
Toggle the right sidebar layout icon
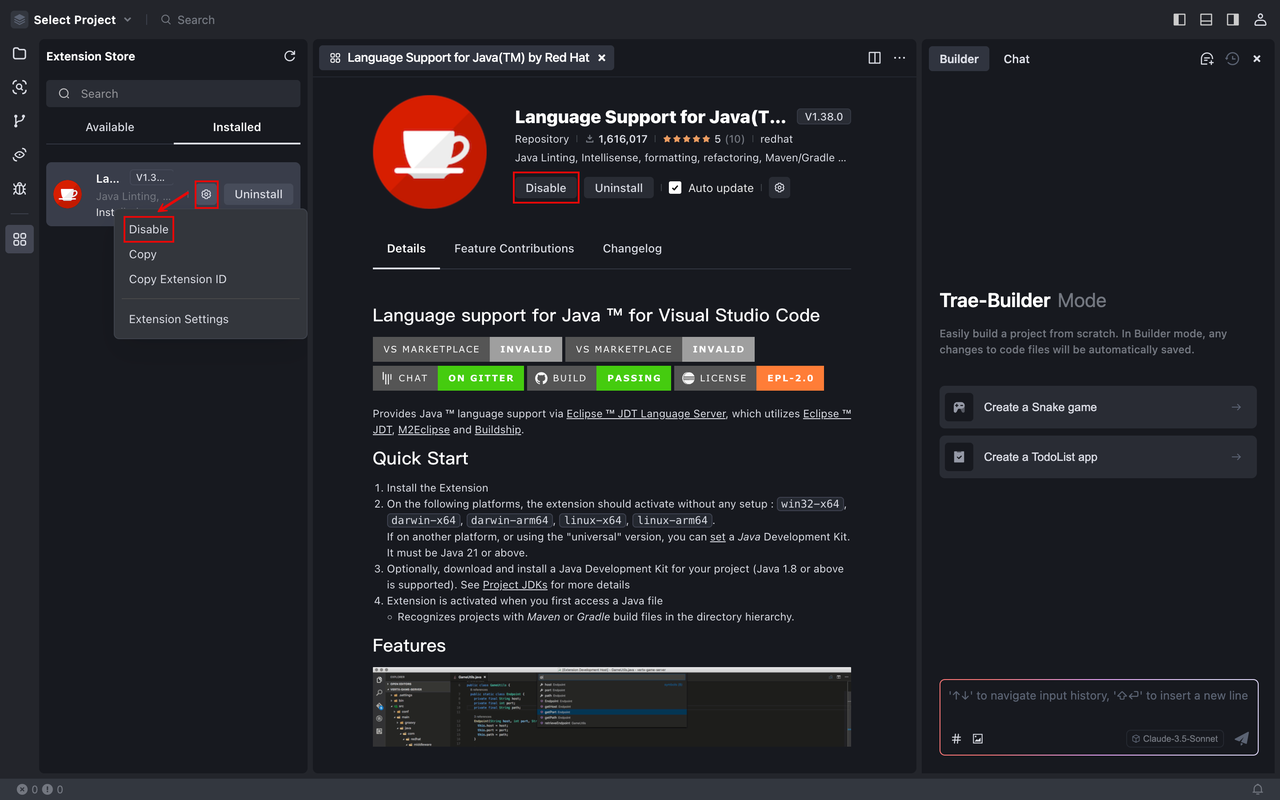[x=1232, y=19]
